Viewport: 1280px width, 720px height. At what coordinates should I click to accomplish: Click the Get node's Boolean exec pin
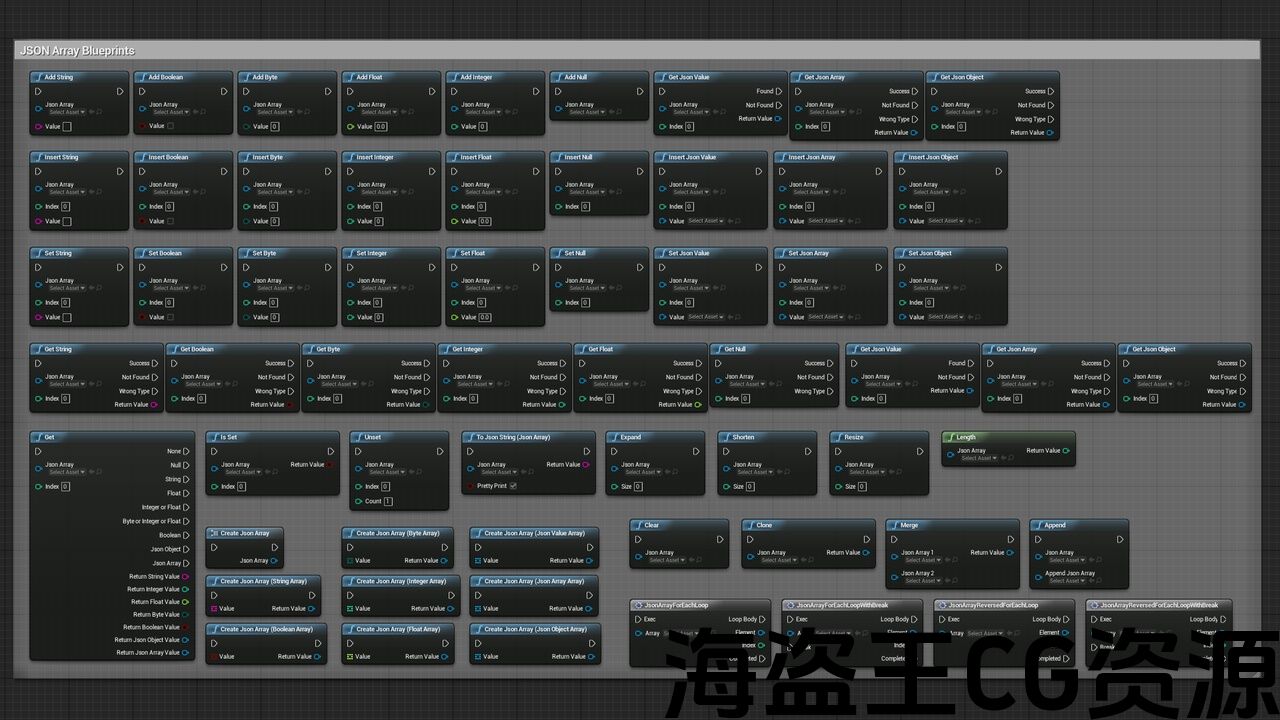tap(187, 535)
